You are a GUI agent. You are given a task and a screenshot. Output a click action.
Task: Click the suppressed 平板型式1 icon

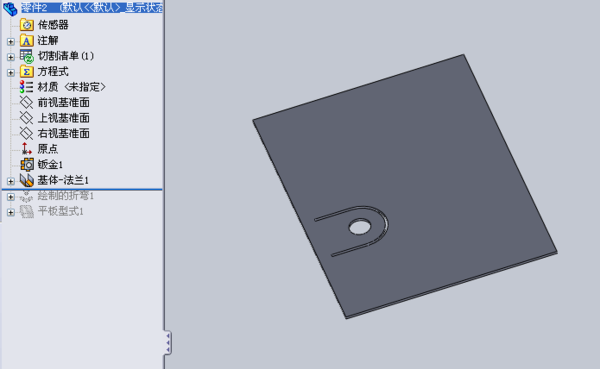click(26, 211)
